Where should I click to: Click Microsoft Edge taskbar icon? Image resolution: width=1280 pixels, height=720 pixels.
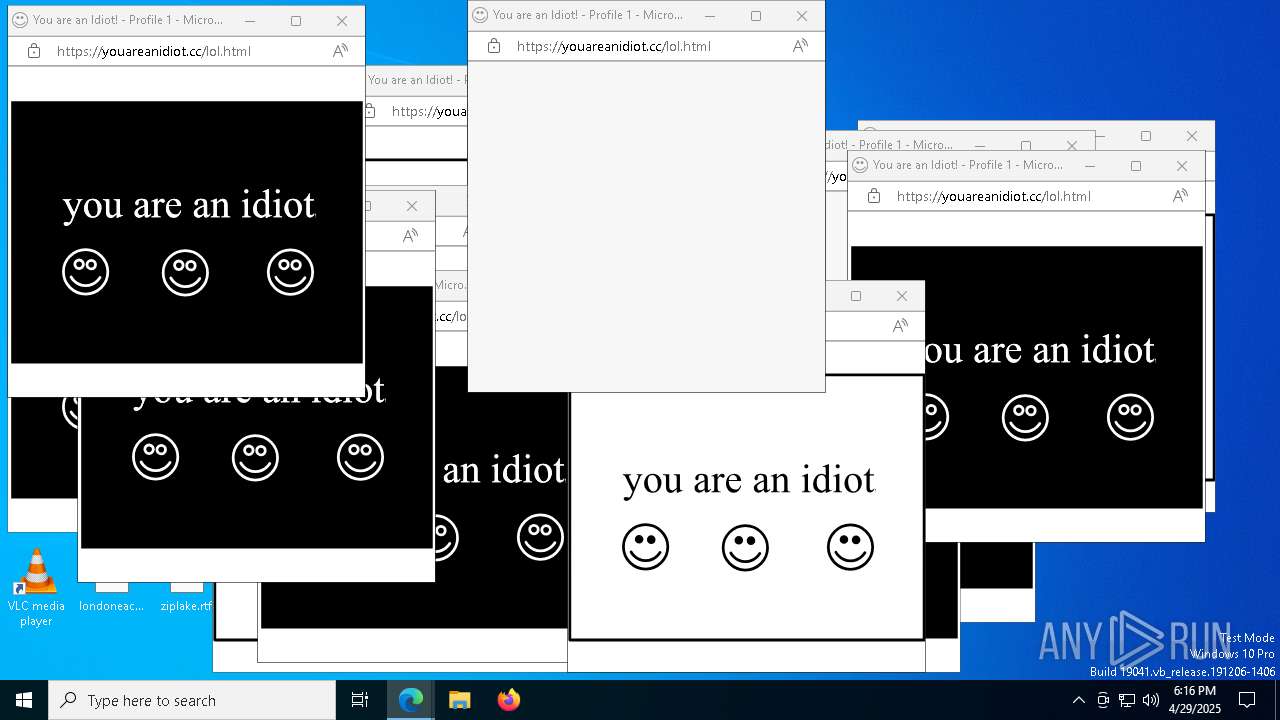click(x=411, y=700)
